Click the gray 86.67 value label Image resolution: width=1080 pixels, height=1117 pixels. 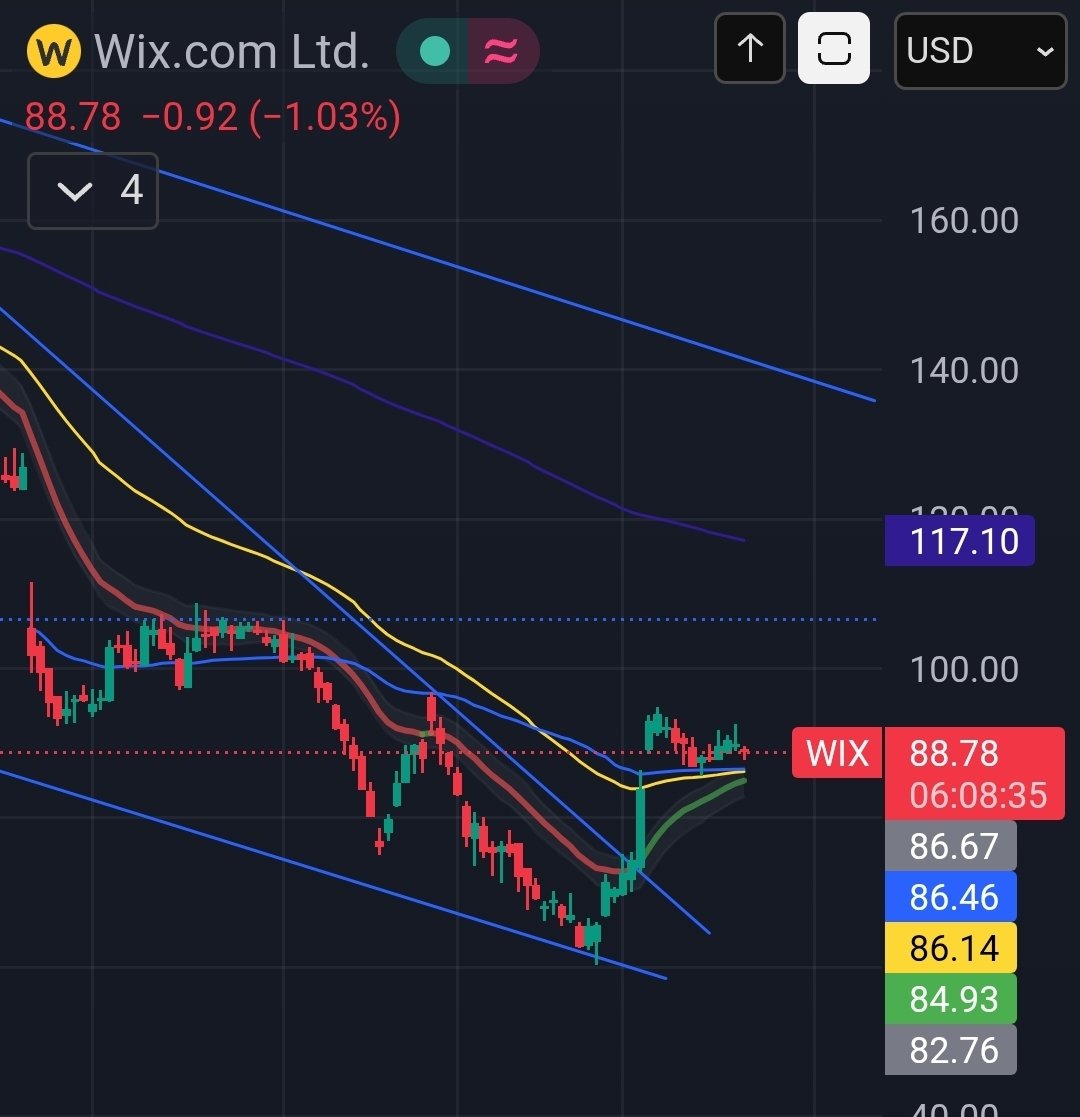950,846
